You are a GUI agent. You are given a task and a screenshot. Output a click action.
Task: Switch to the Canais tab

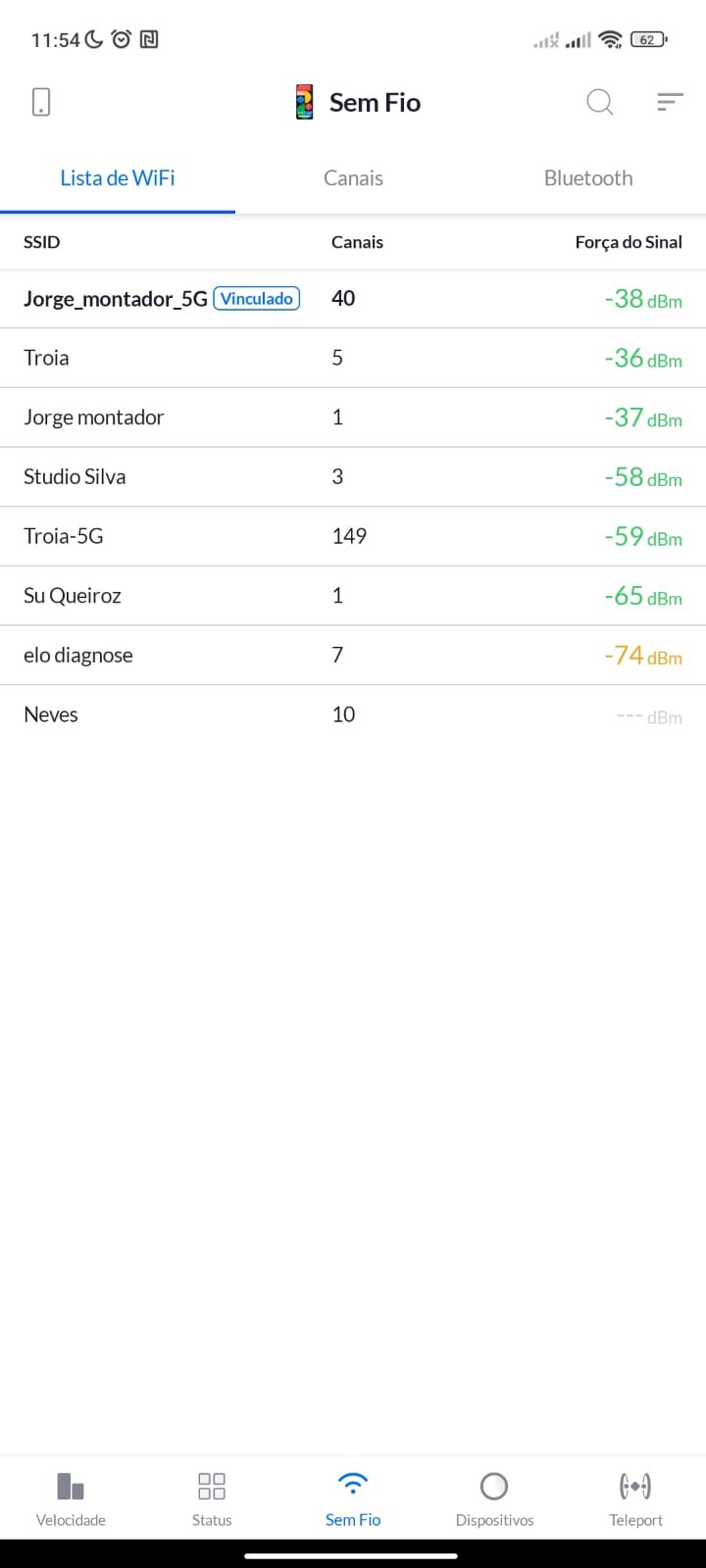click(x=353, y=178)
